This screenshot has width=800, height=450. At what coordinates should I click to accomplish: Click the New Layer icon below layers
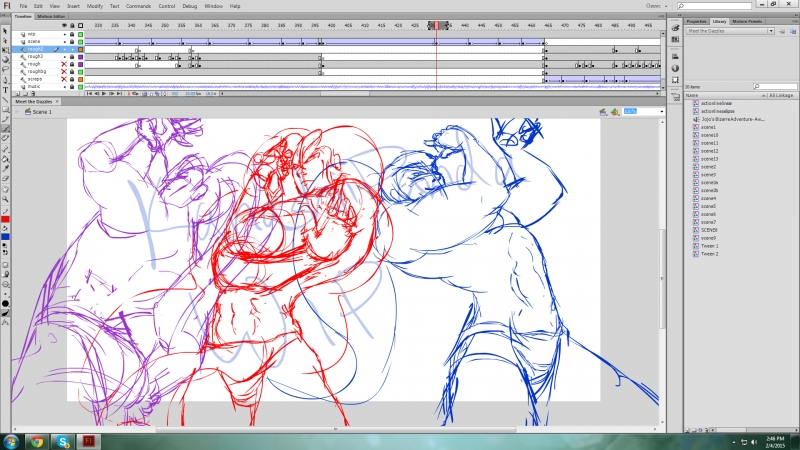pyautogui.click(x=17, y=93)
